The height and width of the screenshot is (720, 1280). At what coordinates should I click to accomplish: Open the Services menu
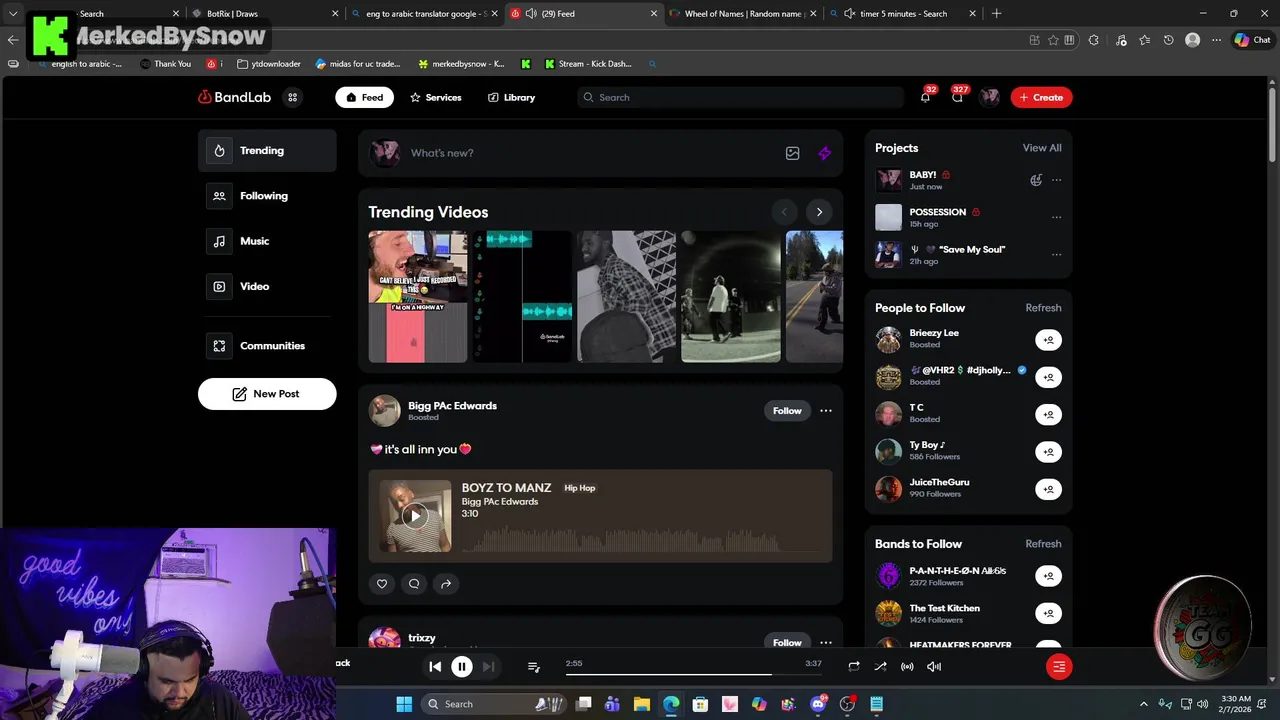(x=436, y=97)
